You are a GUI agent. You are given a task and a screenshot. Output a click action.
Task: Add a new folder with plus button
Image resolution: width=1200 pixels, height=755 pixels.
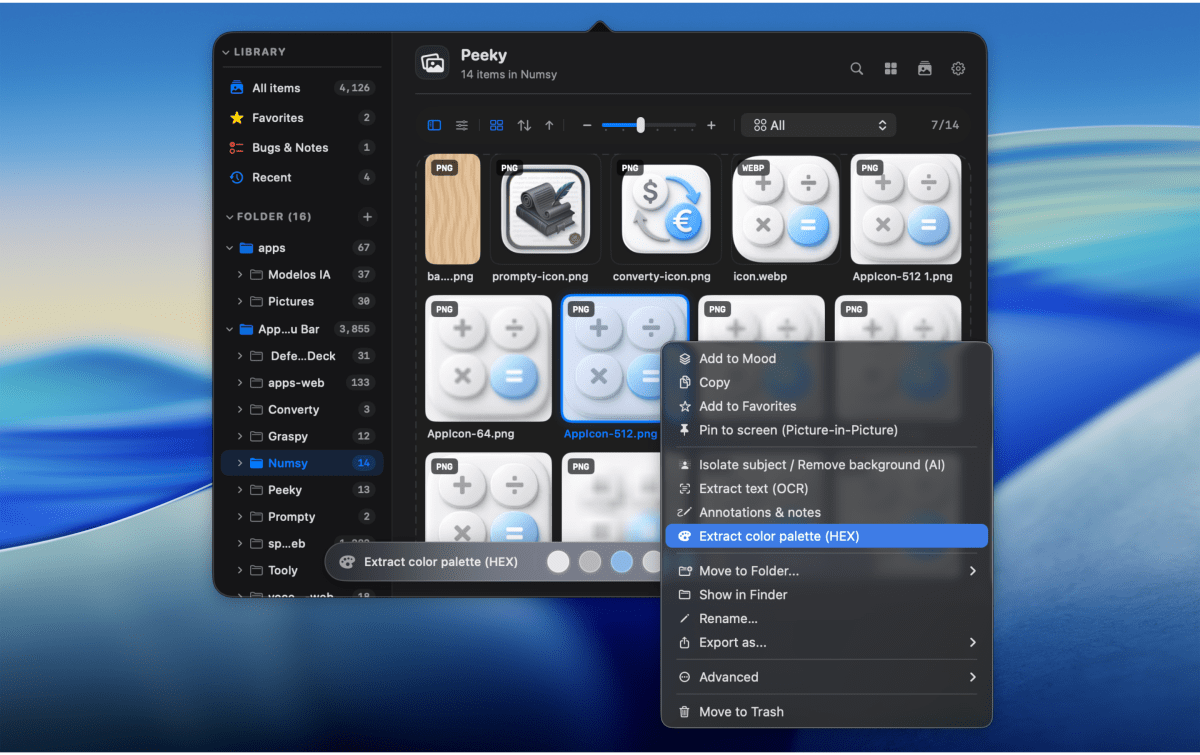coord(367,217)
